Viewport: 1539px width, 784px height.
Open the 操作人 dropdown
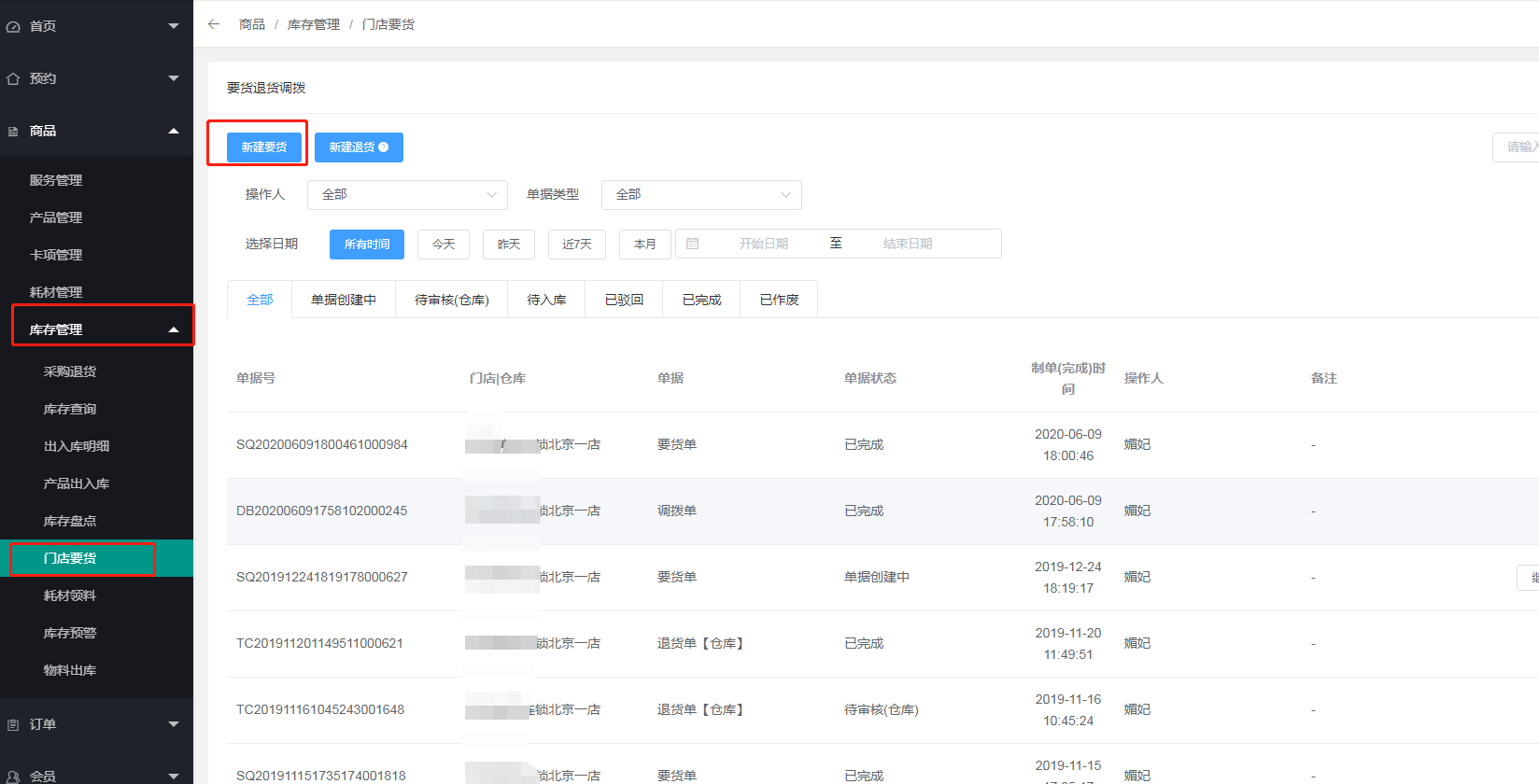[x=407, y=194]
